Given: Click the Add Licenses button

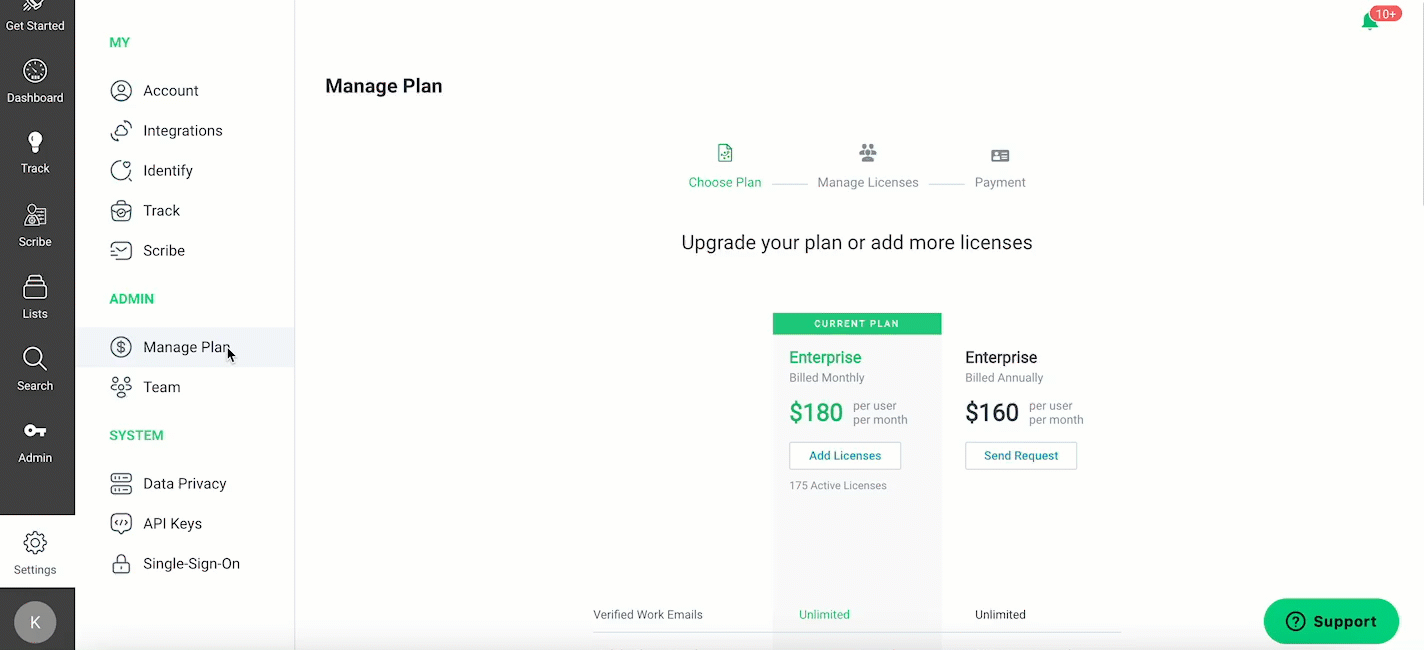Looking at the screenshot, I should [845, 456].
